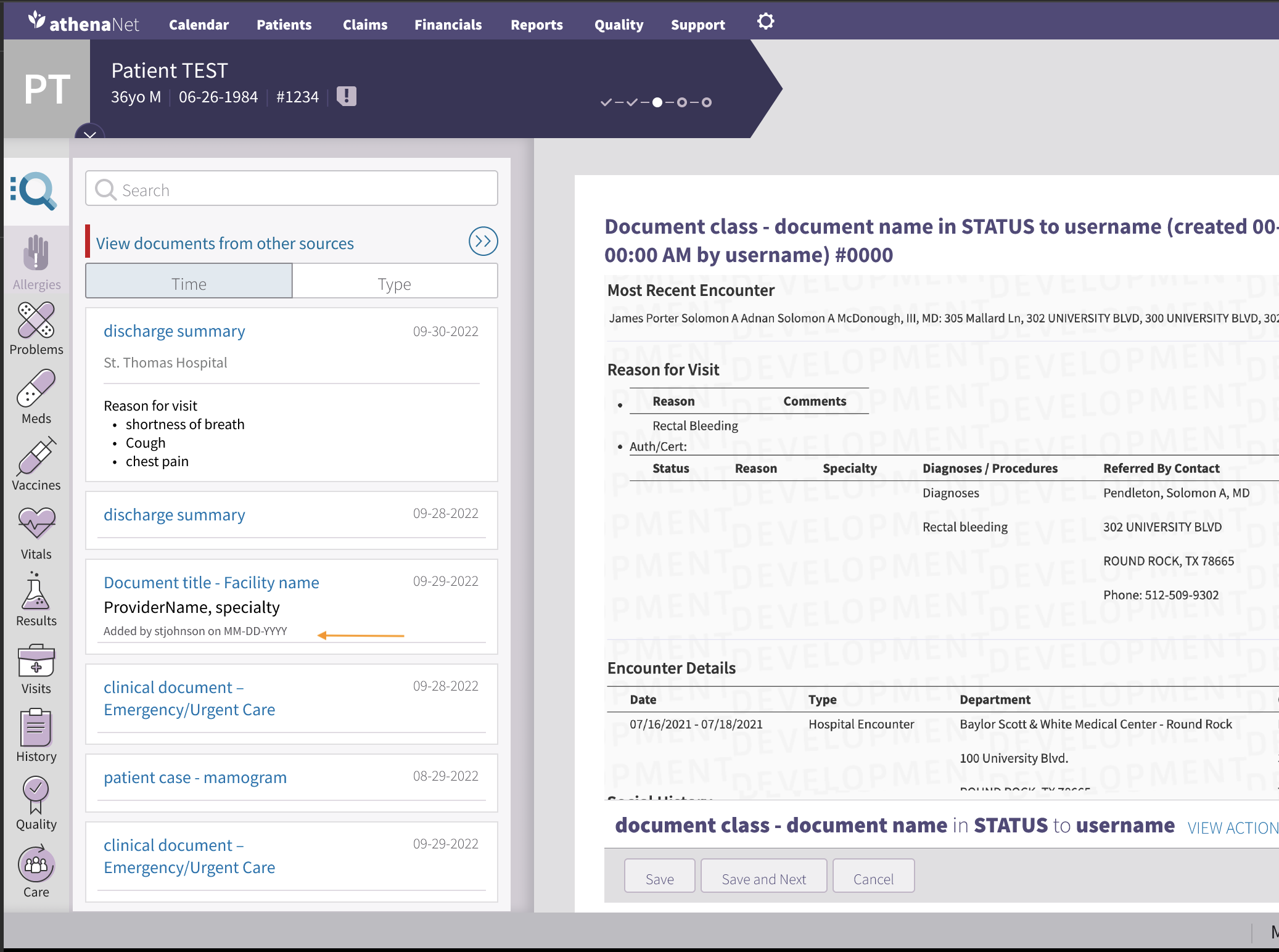Click St. Thomas Hospital text
The height and width of the screenshot is (952, 1279).
click(165, 363)
